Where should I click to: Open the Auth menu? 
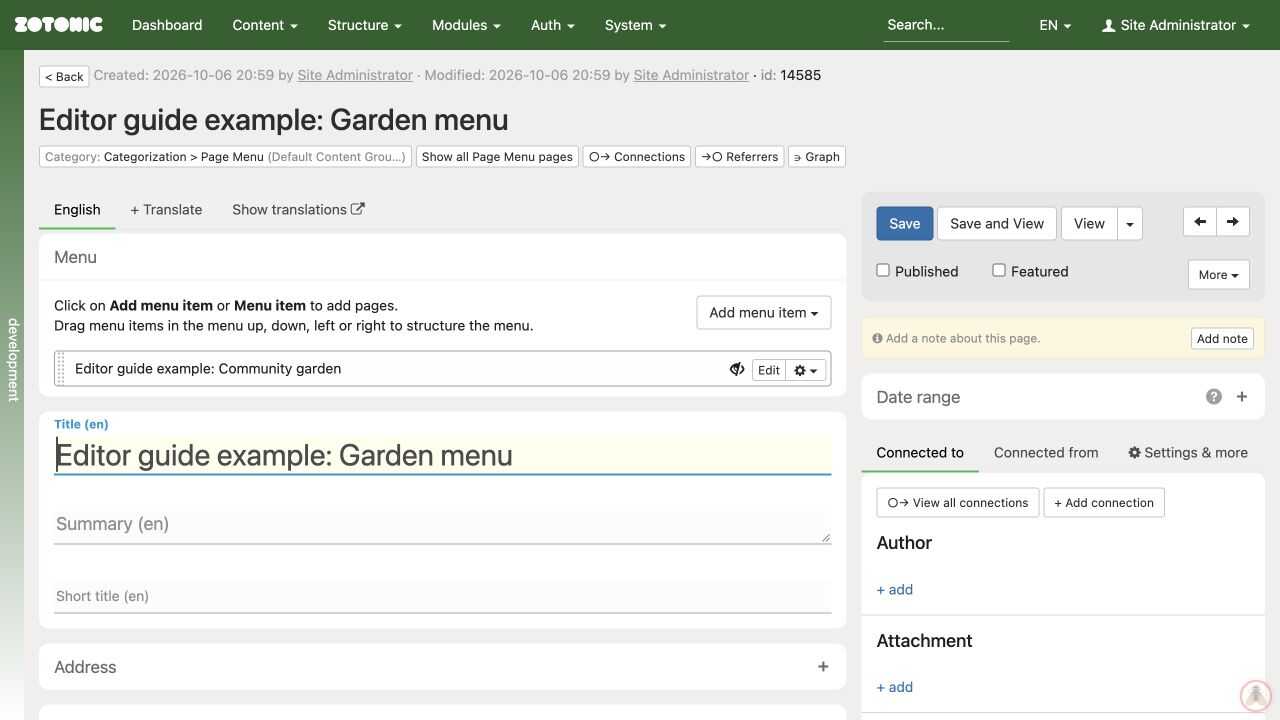point(552,25)
